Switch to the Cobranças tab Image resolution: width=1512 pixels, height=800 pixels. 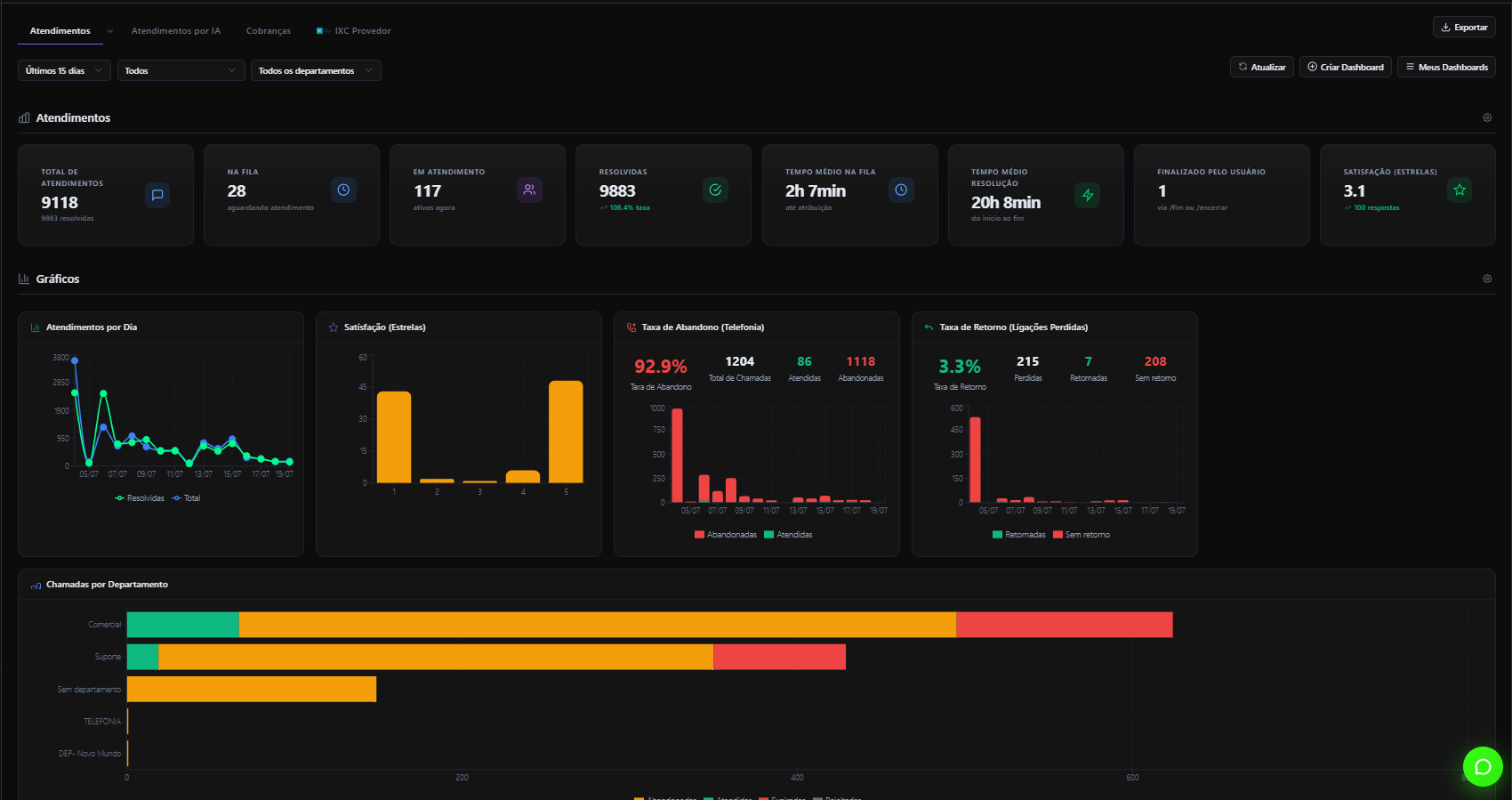[x=269, y=31]
